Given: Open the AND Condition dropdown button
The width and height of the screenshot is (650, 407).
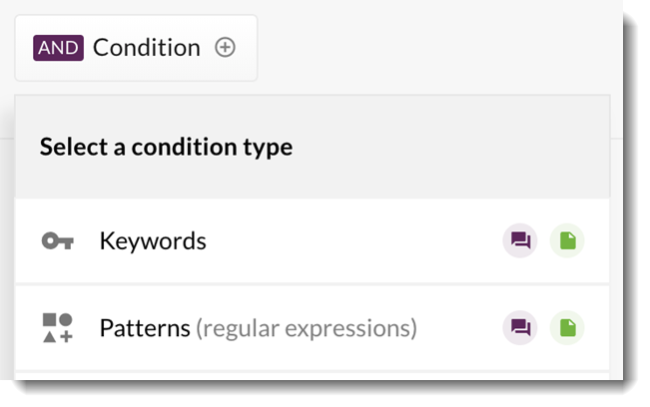Looking at the screenshot, I should [136, 48].
